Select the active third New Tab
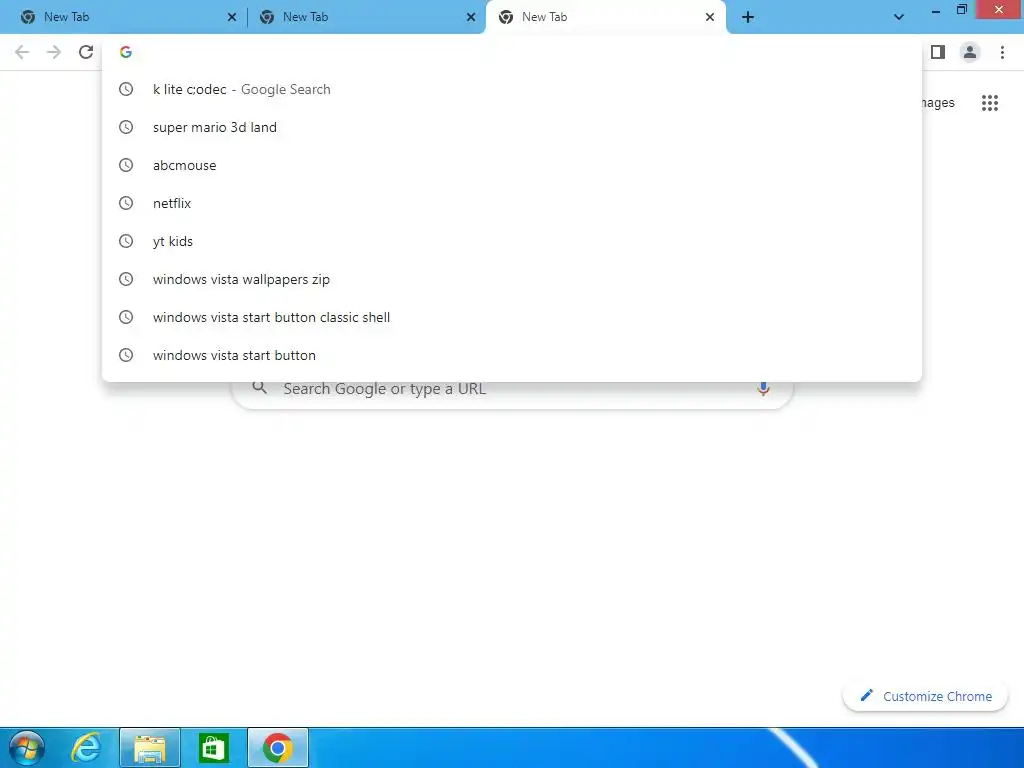The image size is (1024, 768). (606, 17)
